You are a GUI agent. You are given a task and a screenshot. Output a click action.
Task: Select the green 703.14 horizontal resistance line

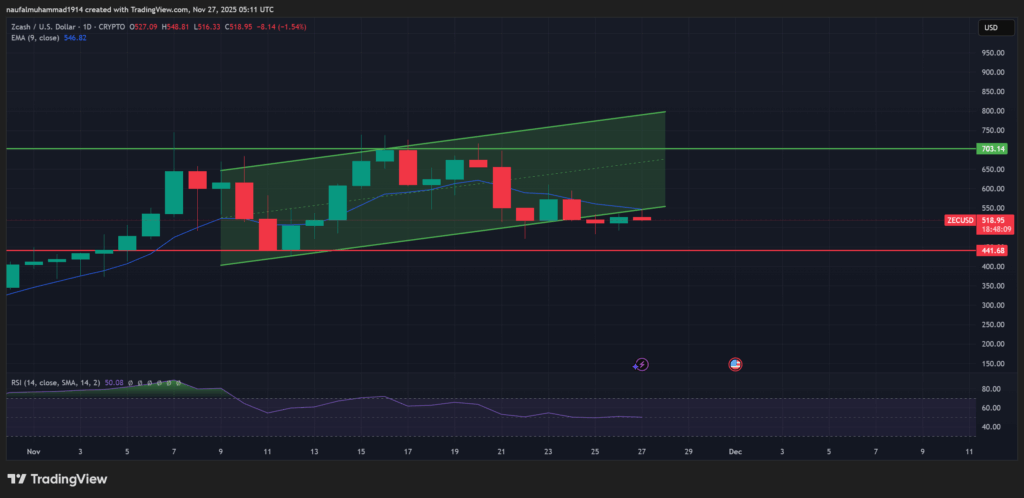click(x=800, y=148)
